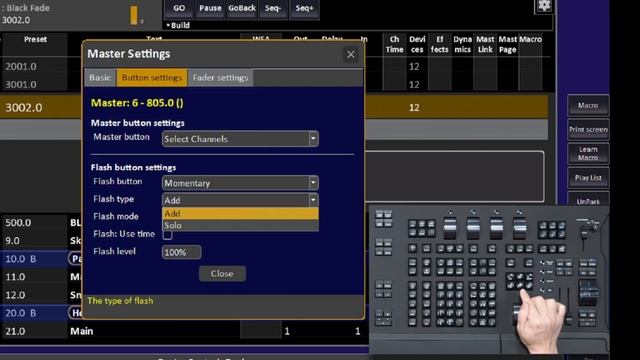Click the Mast Link column header

tap(485, 44)
